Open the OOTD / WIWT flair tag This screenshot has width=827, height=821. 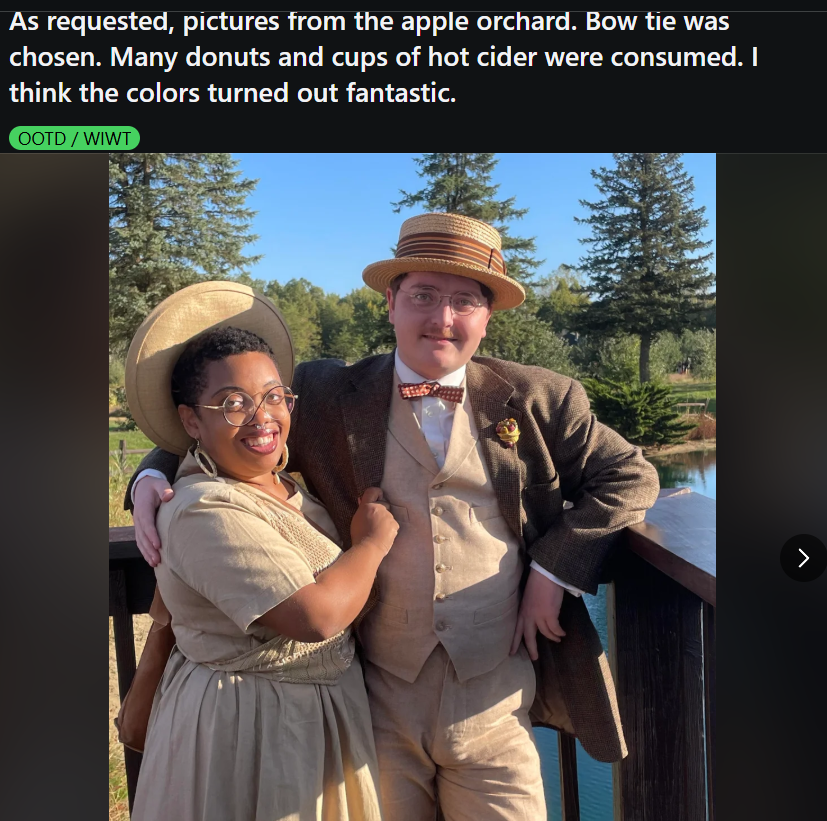pyautogui.click(x=74, y=139)
